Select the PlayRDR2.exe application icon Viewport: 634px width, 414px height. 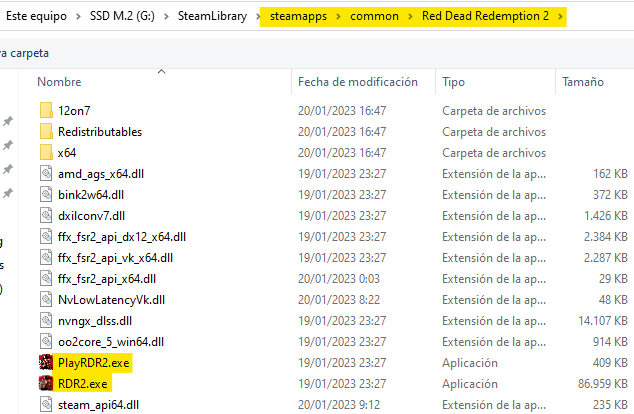click(46, 362)
